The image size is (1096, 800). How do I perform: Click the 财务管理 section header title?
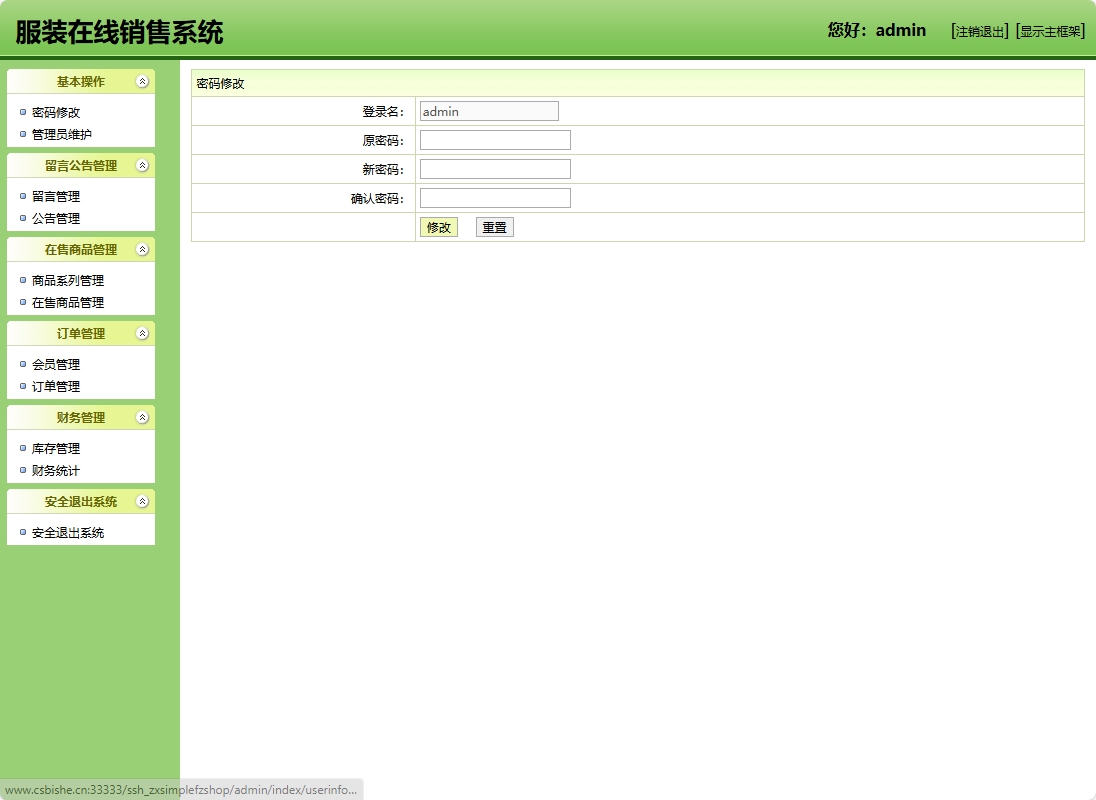[81, 417]
